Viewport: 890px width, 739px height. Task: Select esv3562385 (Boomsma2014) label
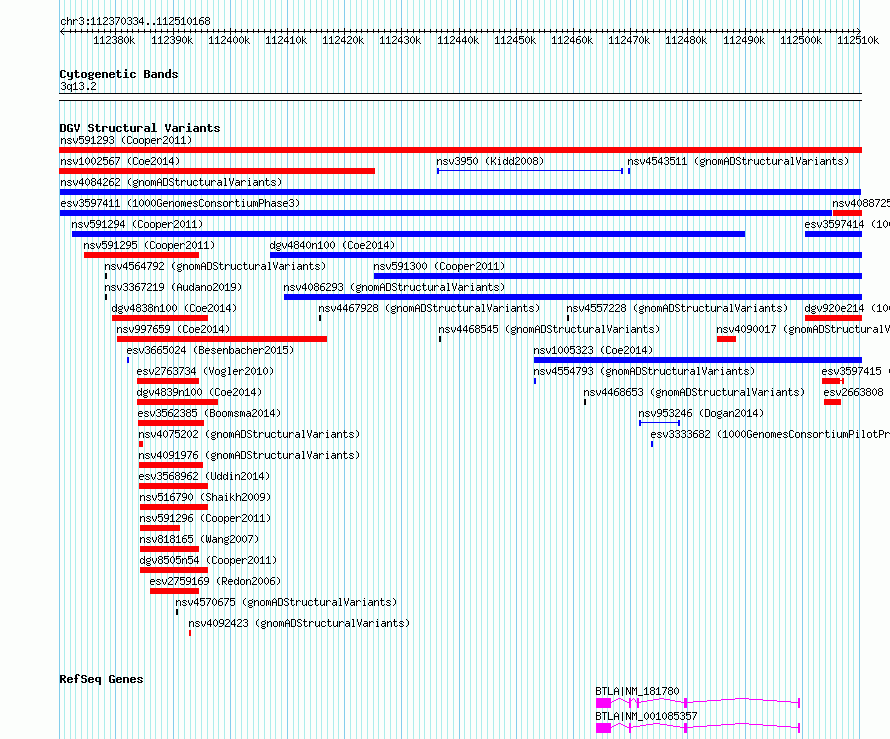tap(209, 413)
